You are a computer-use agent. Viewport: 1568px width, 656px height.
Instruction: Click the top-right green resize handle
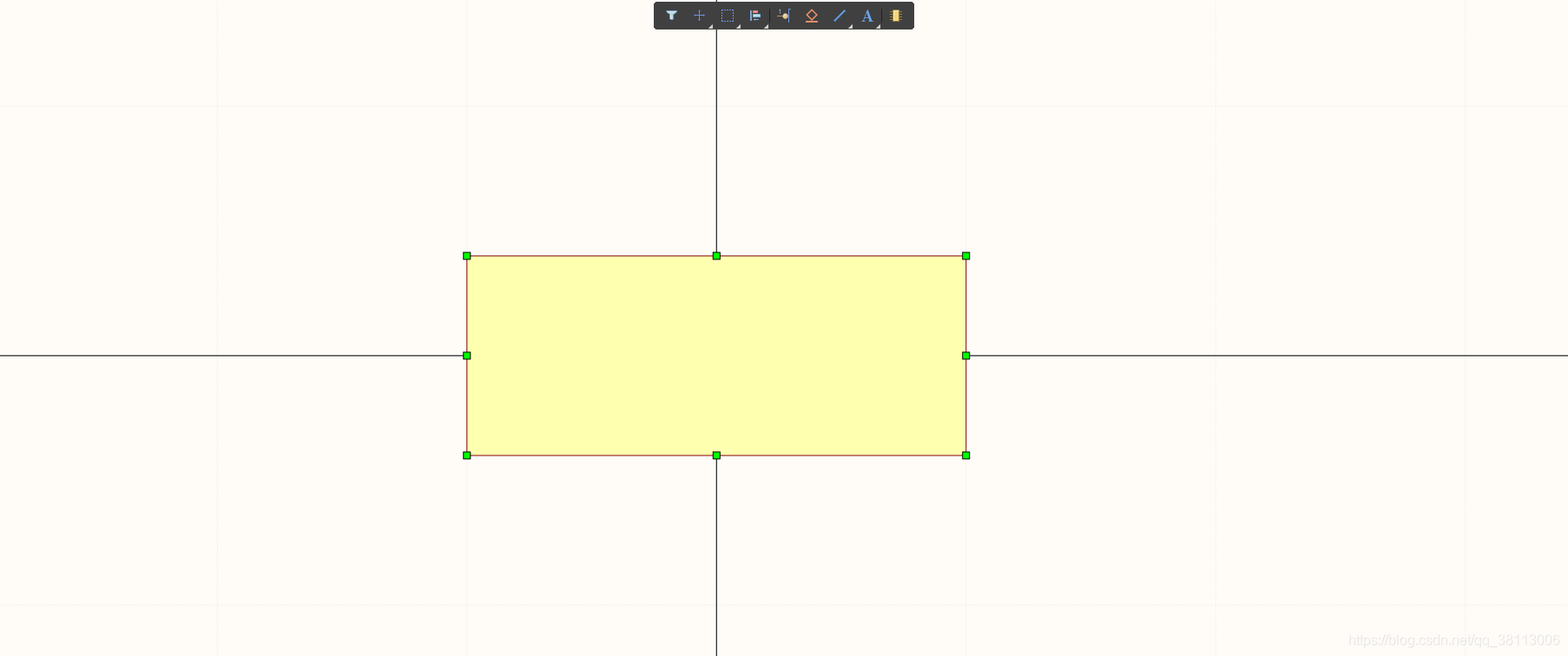coord(966,256)
